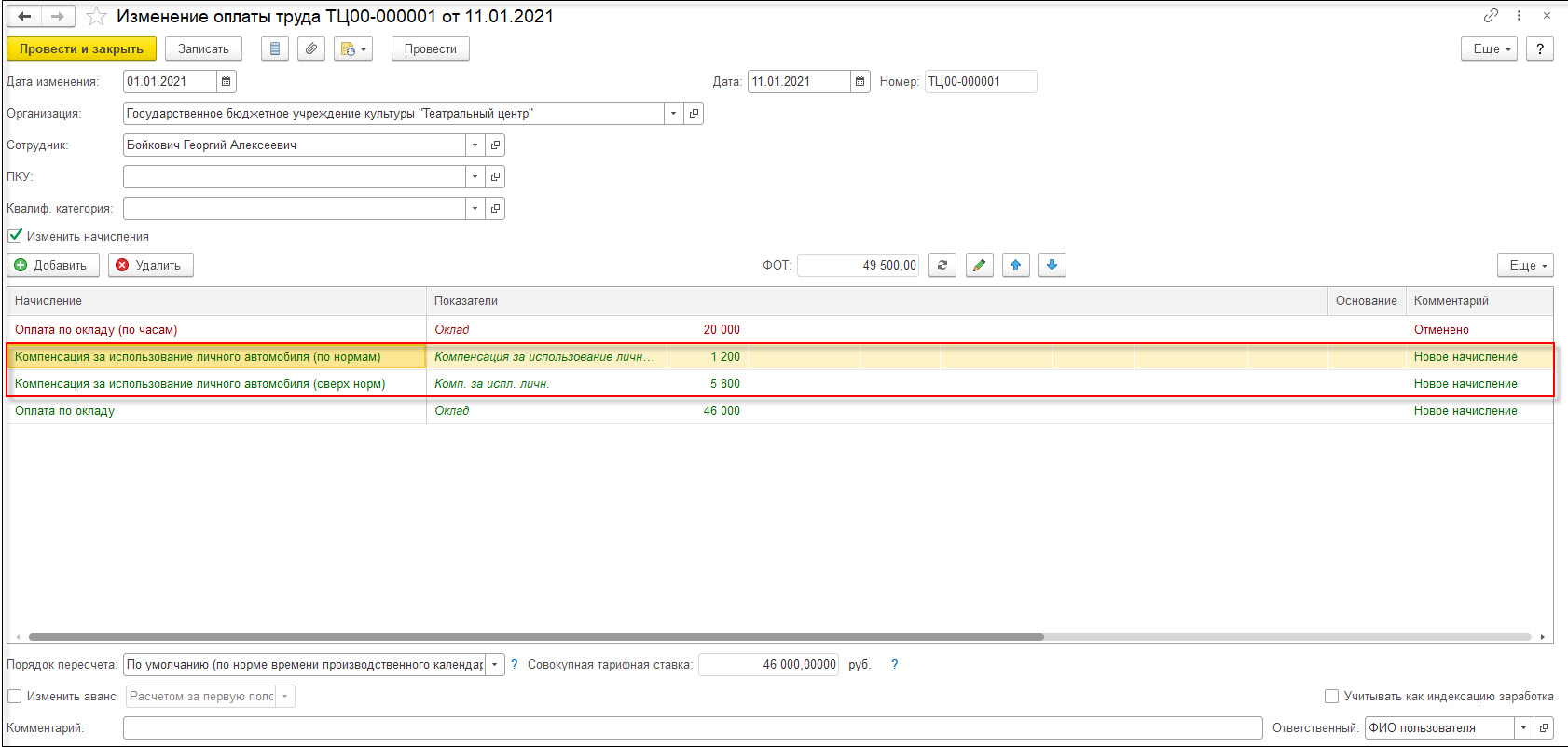Expand Сотрудник dropdown list

click(475, 145)
